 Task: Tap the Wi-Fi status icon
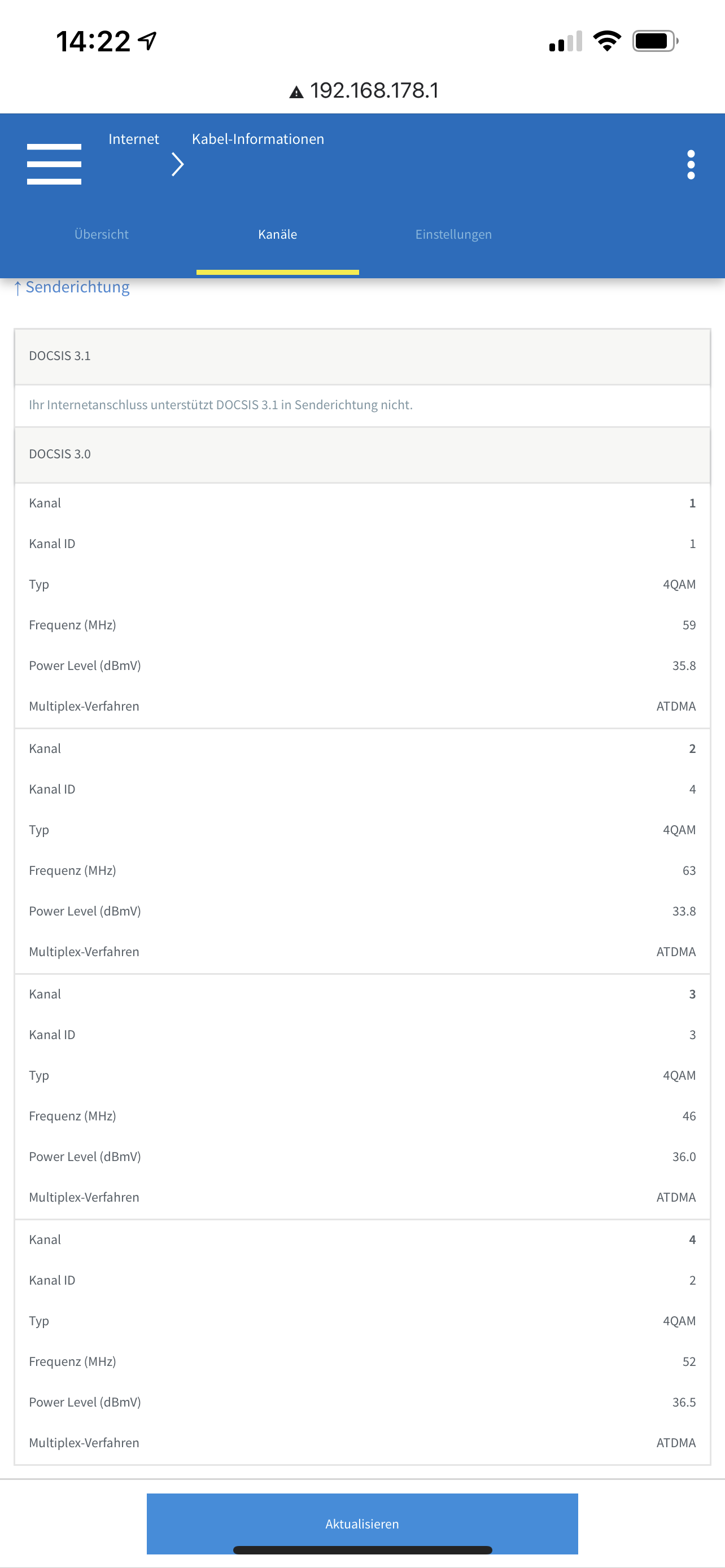click(x=607, y=41)
